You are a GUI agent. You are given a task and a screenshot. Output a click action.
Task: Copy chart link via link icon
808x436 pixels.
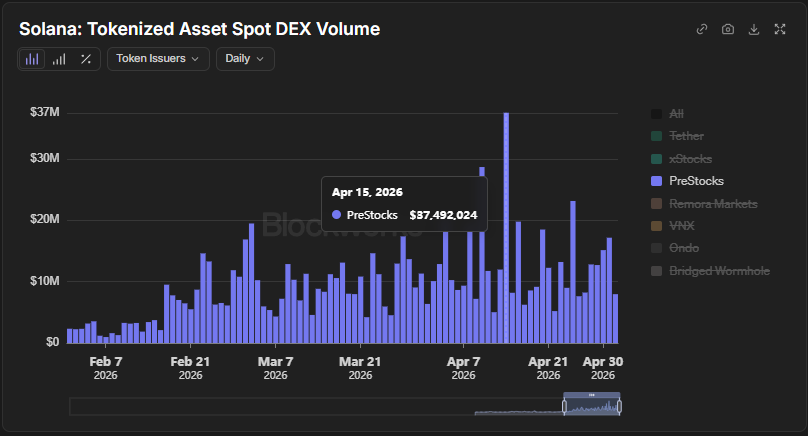pyautogui.click(x=702, y=29)
